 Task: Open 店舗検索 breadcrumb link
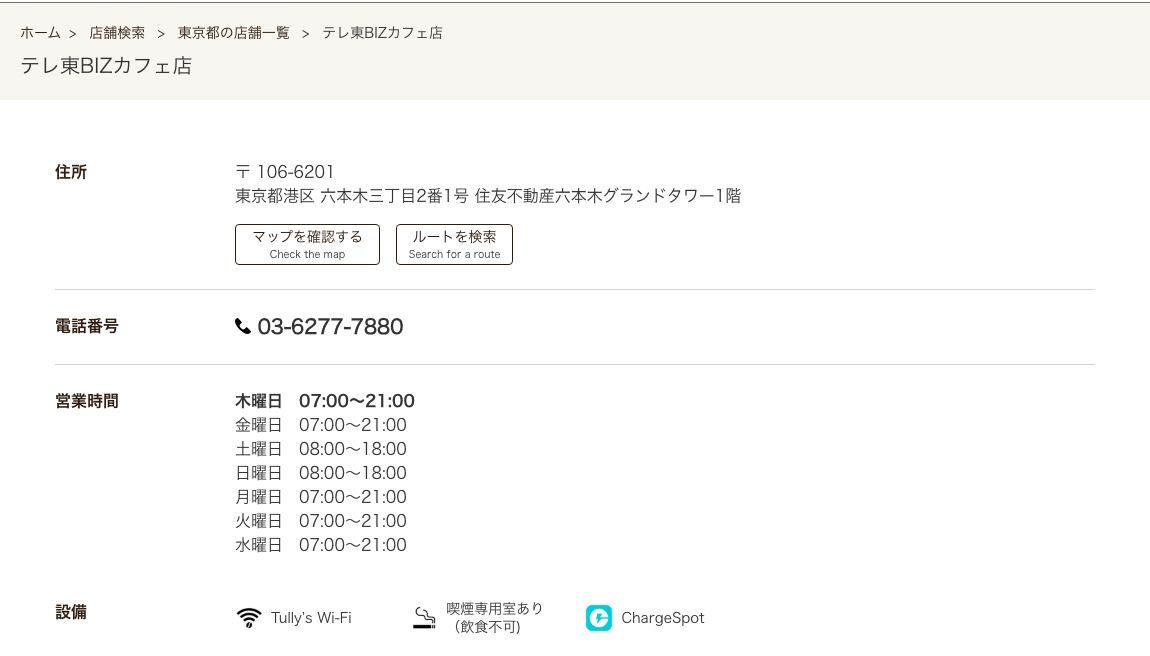(117, 33)
